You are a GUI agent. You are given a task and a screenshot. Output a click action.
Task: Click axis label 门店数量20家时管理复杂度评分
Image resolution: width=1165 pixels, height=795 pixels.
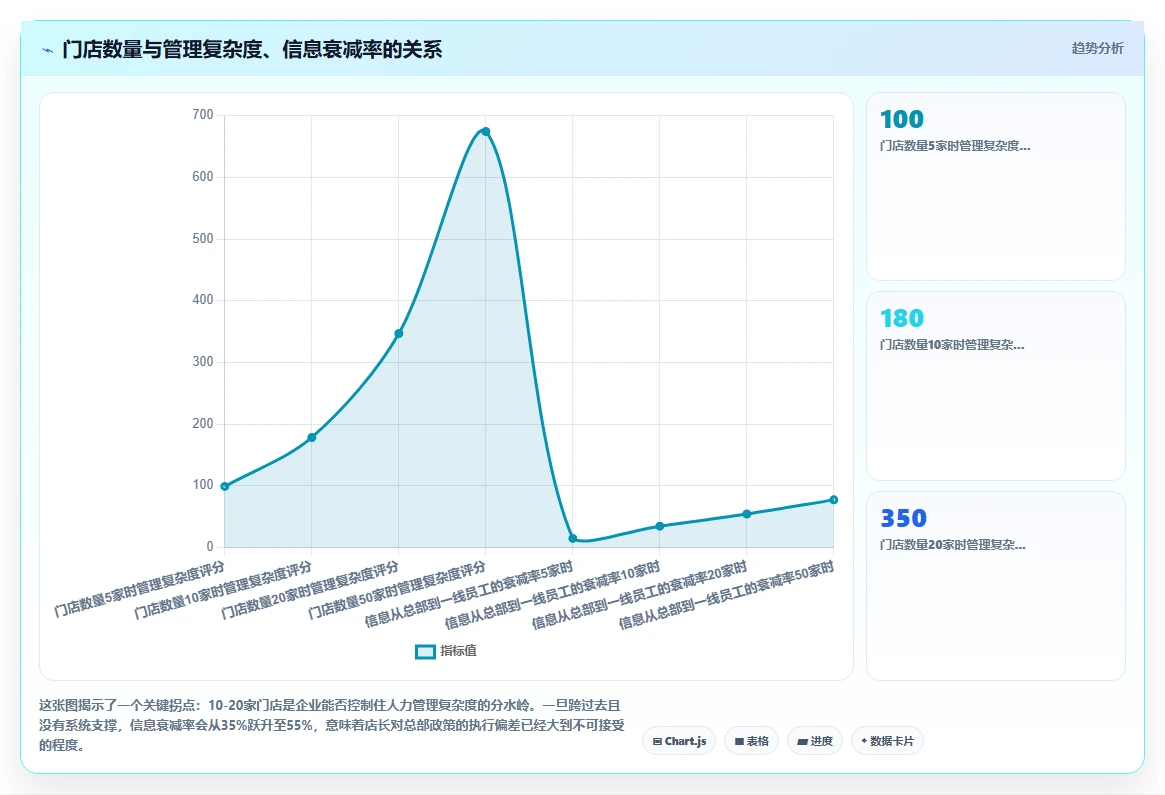(311, 590)
